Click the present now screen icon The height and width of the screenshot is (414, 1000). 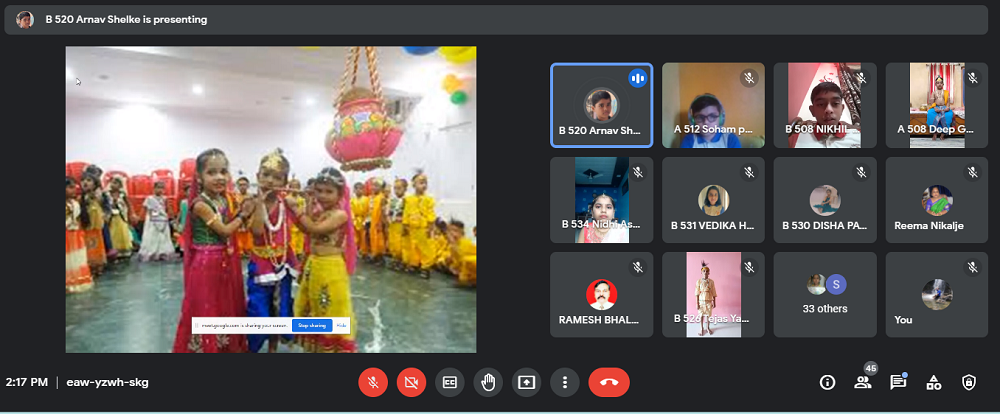pos(527,382)
